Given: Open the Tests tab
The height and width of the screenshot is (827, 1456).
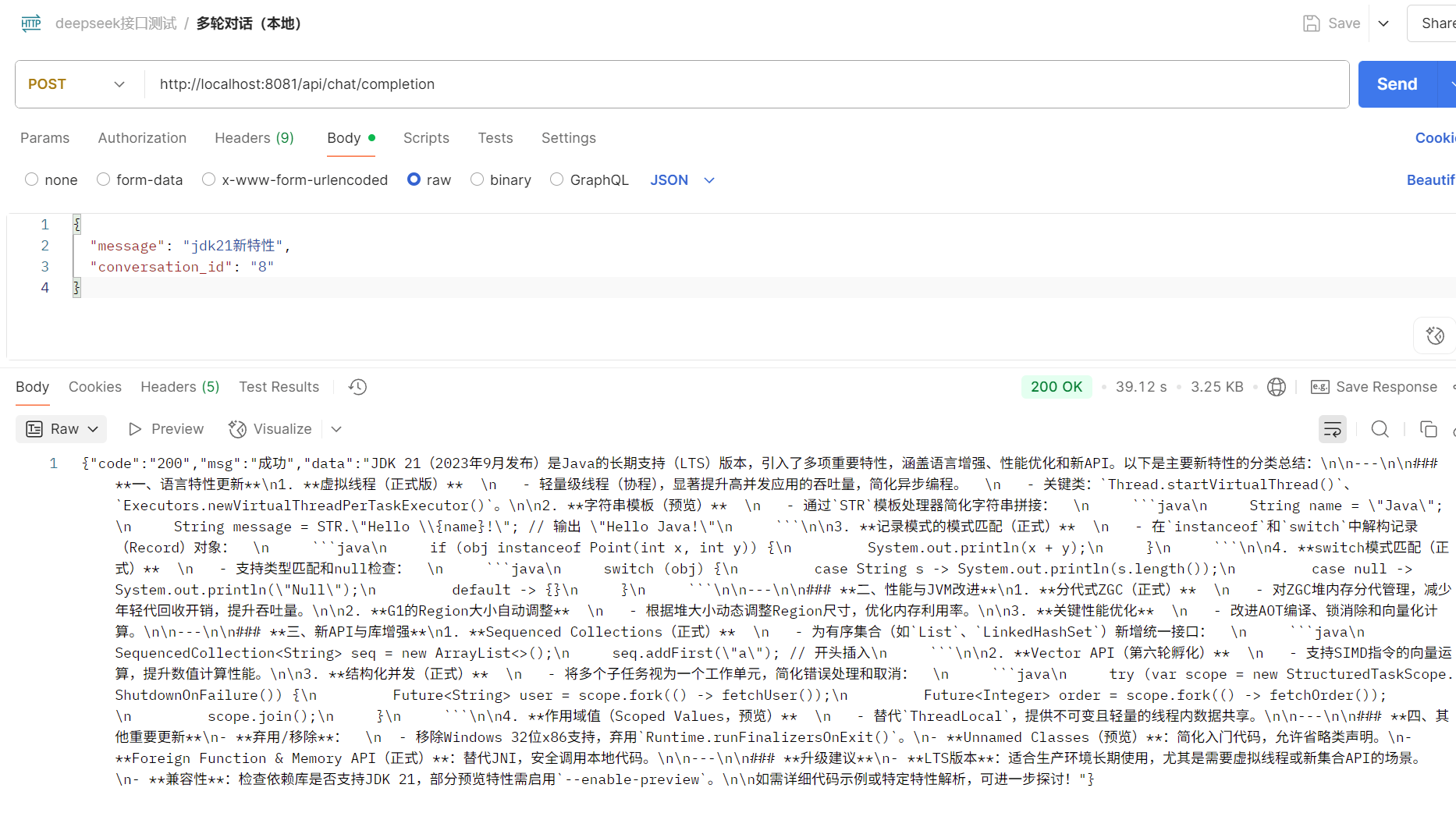Looking at the screenshot, I should click(495, 138).
